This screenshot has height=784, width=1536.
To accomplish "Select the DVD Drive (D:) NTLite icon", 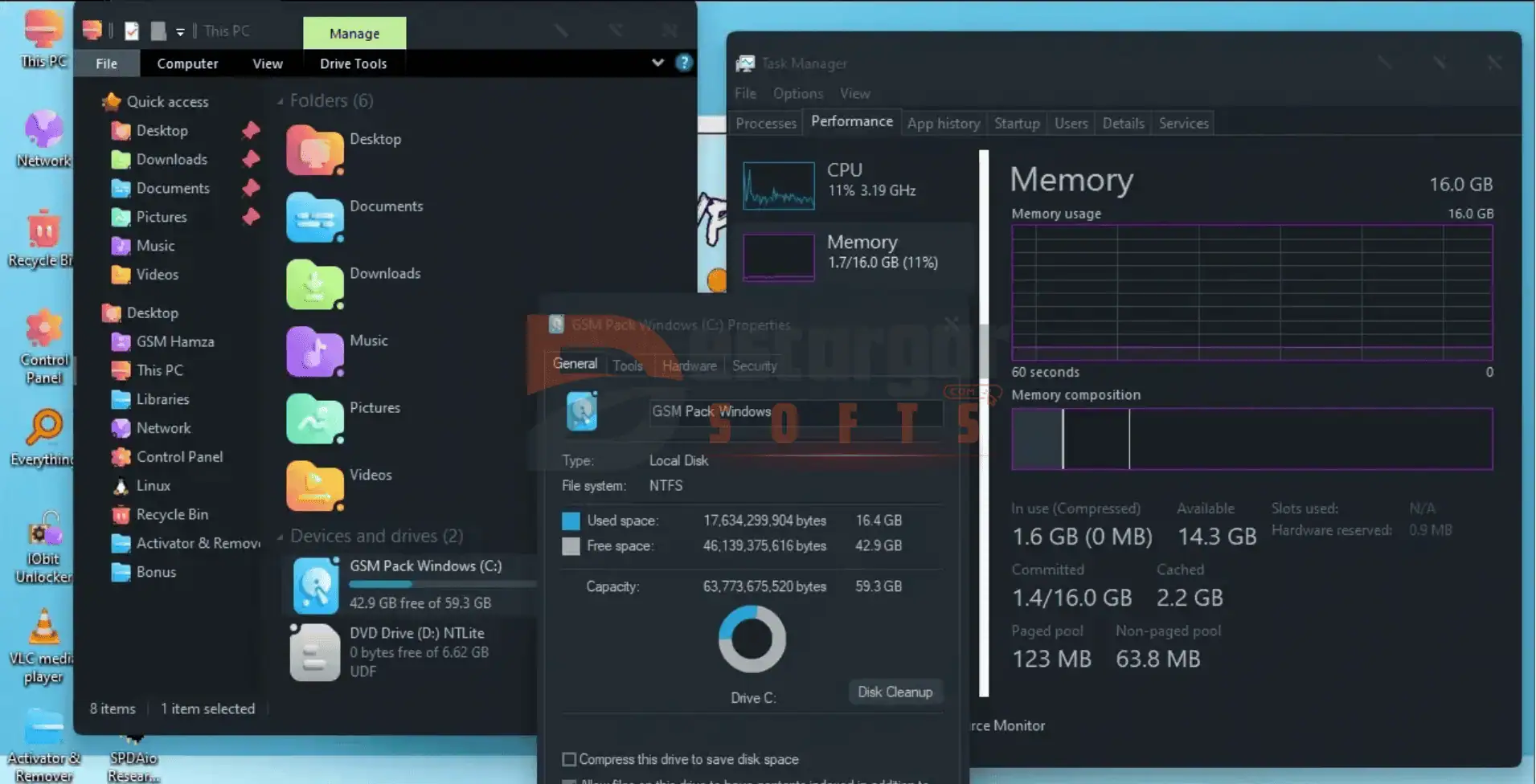I will [314, 652].
